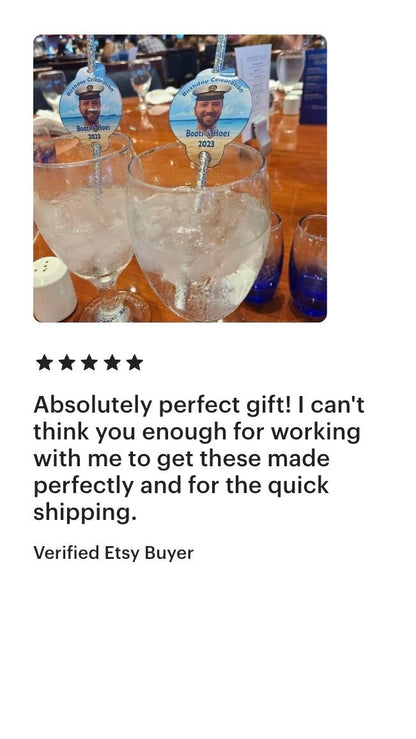Viewport: 416px width, 739px height.
Task: Click the menu card in photo background
Action: (254, 92)
